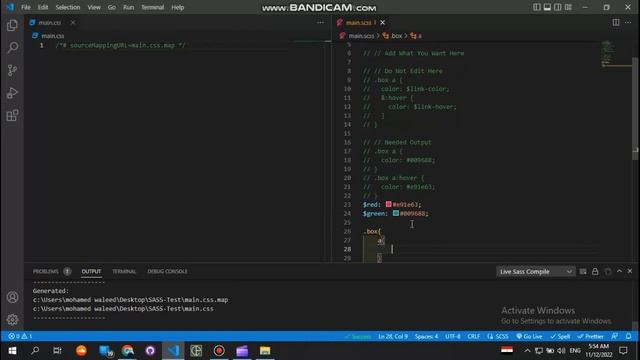
Task: Open the Search view in activity bar
Action: pos(12,48)
